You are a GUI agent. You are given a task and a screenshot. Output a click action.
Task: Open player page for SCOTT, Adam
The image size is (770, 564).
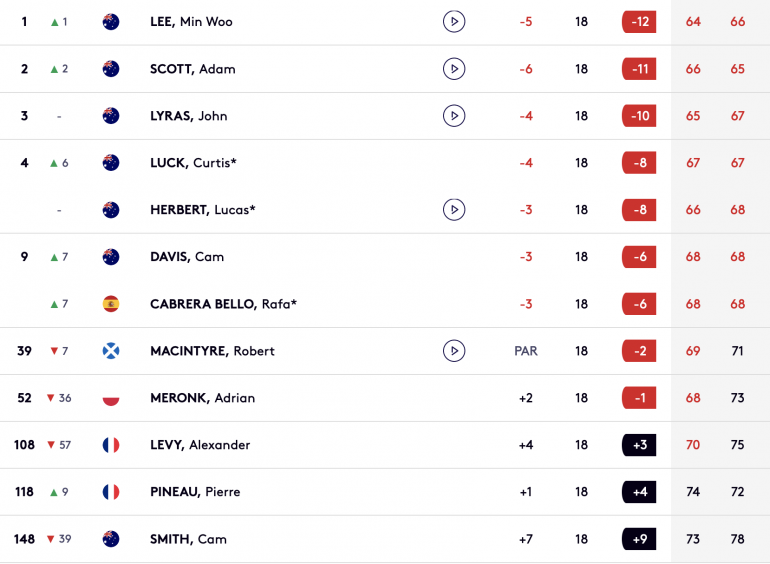[x=192, y=69]
